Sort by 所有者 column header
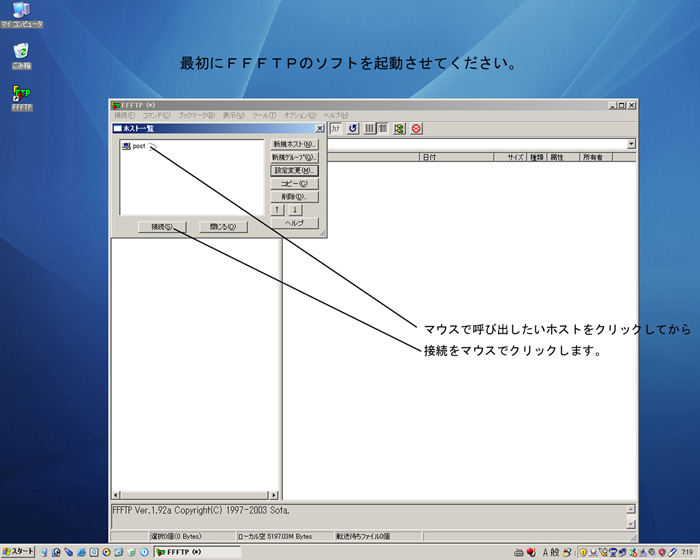Viewport: 700px width, 560px height. pyautogui.click(x=596, y=157)
